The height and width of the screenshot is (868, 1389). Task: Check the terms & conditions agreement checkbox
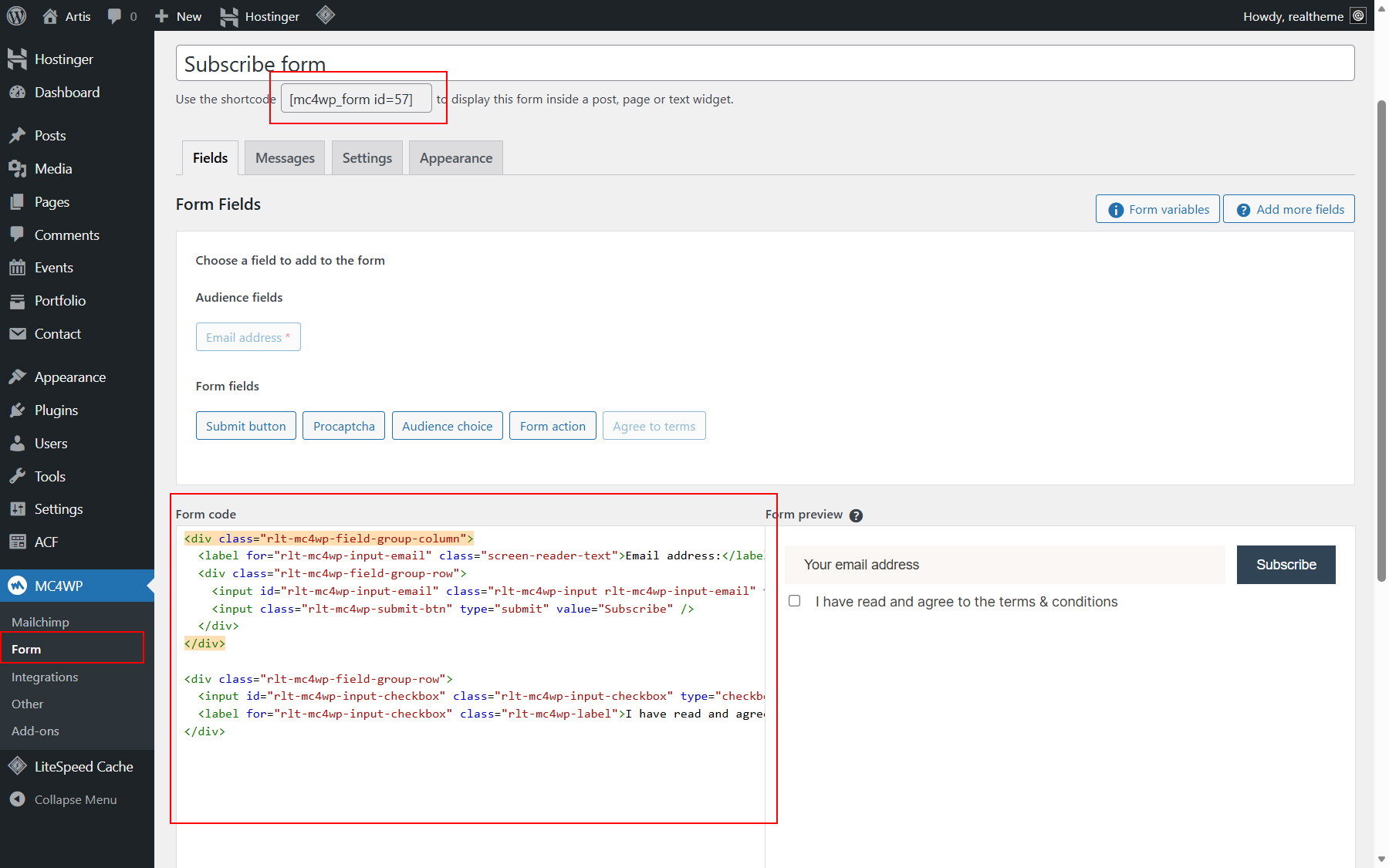795,601
